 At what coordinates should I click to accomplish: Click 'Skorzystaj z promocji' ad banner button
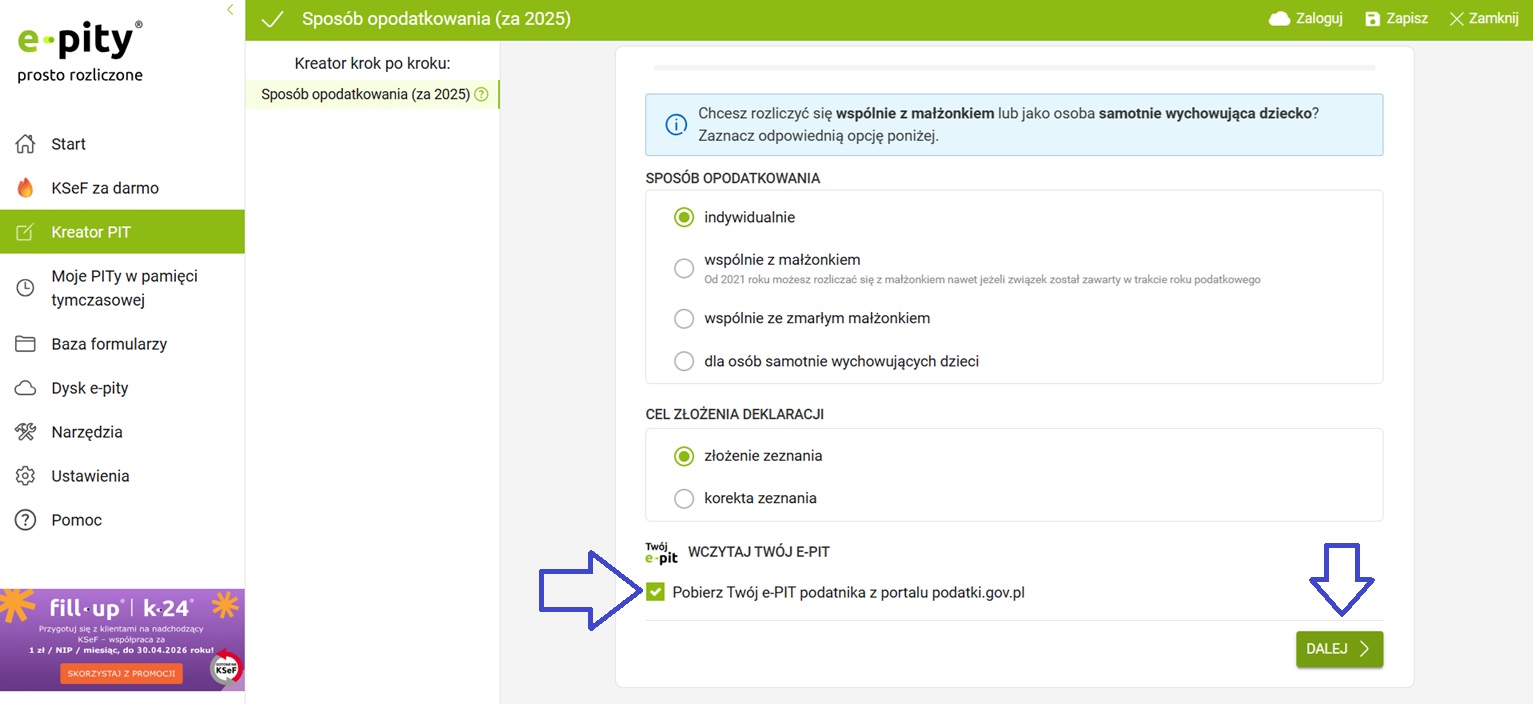121,673
